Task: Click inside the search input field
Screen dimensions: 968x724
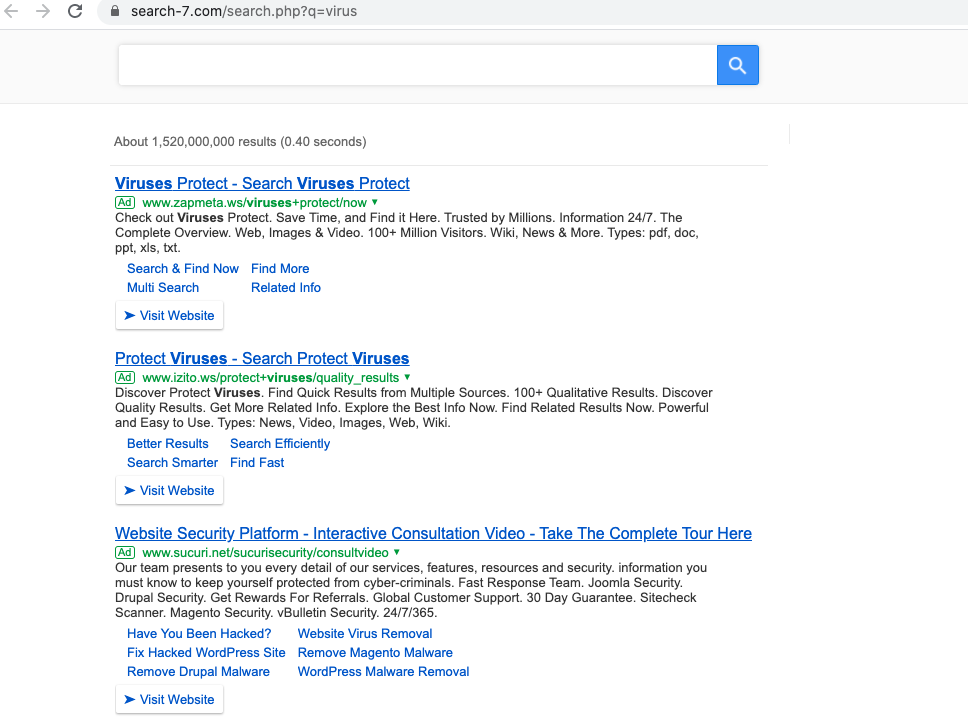Action: (x=417, y=65)
